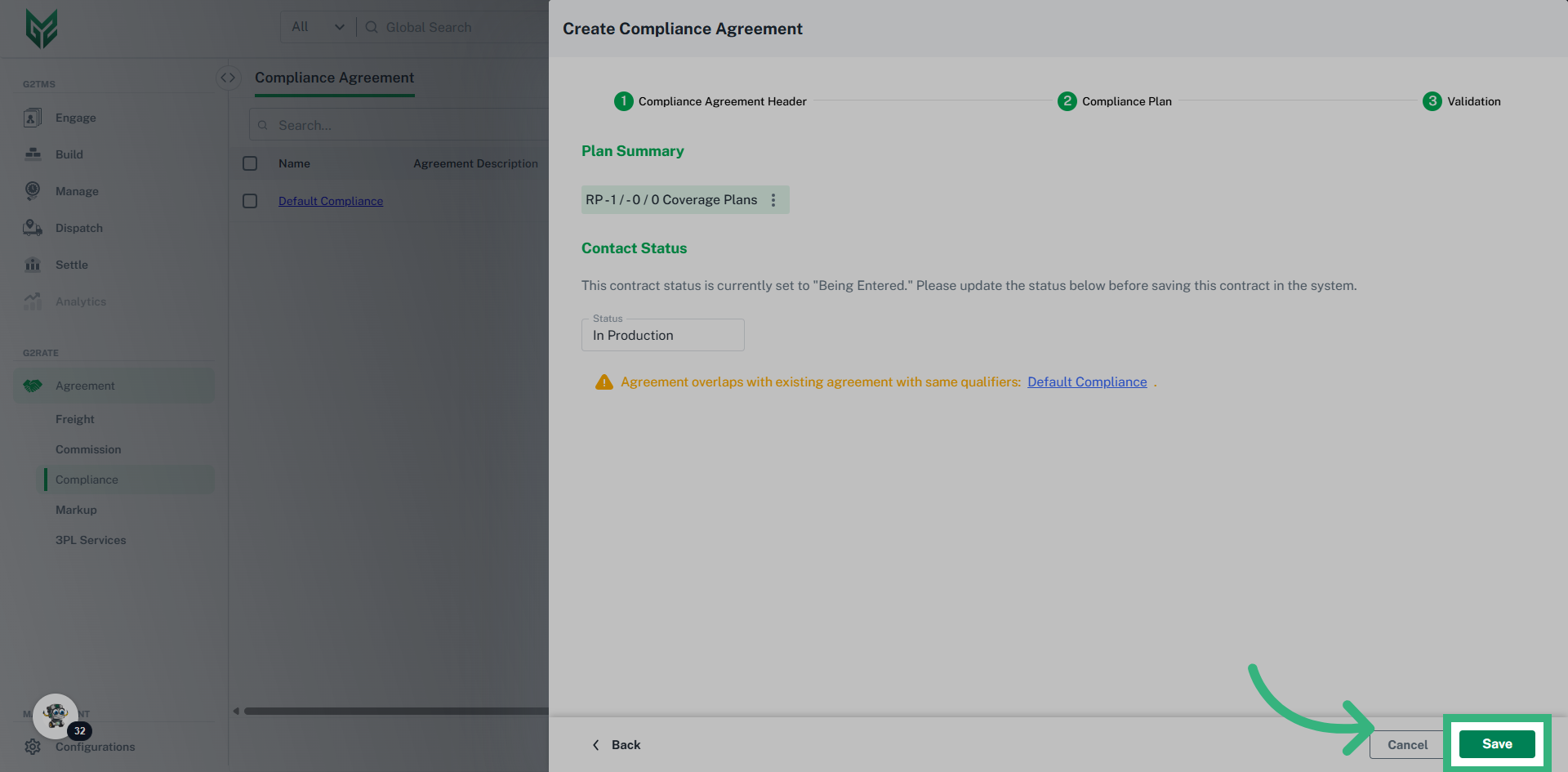Select the Markup agreement category

pyautogui.click(x=76, y=510)
